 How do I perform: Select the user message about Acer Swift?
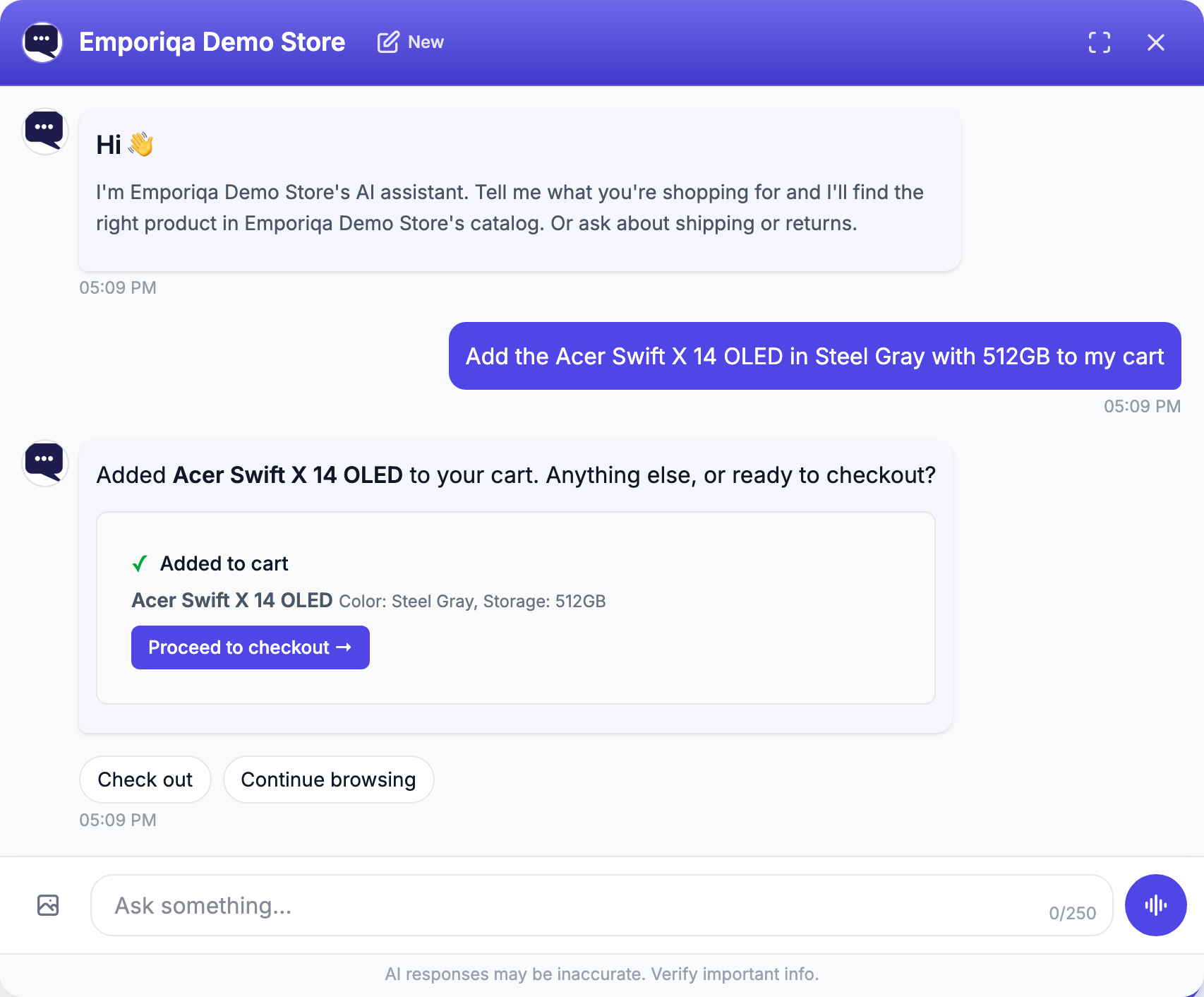pos(814,356)
